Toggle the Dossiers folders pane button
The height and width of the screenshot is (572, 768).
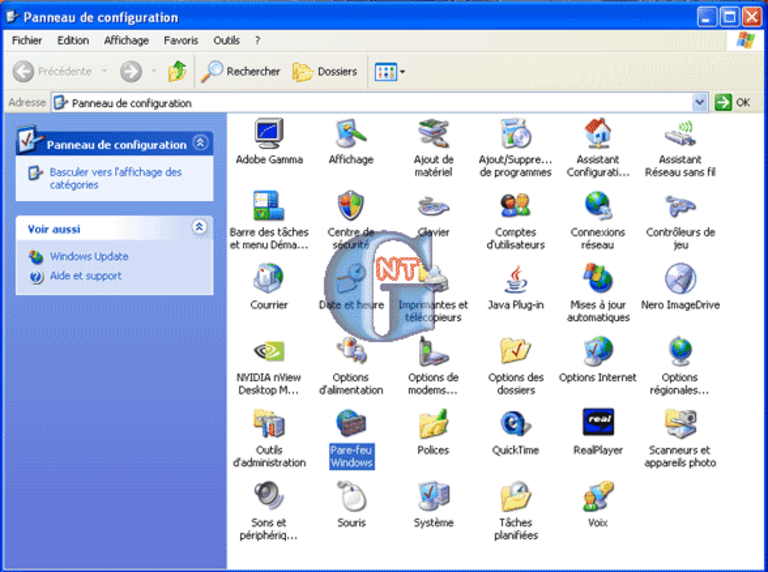(324, 72)
